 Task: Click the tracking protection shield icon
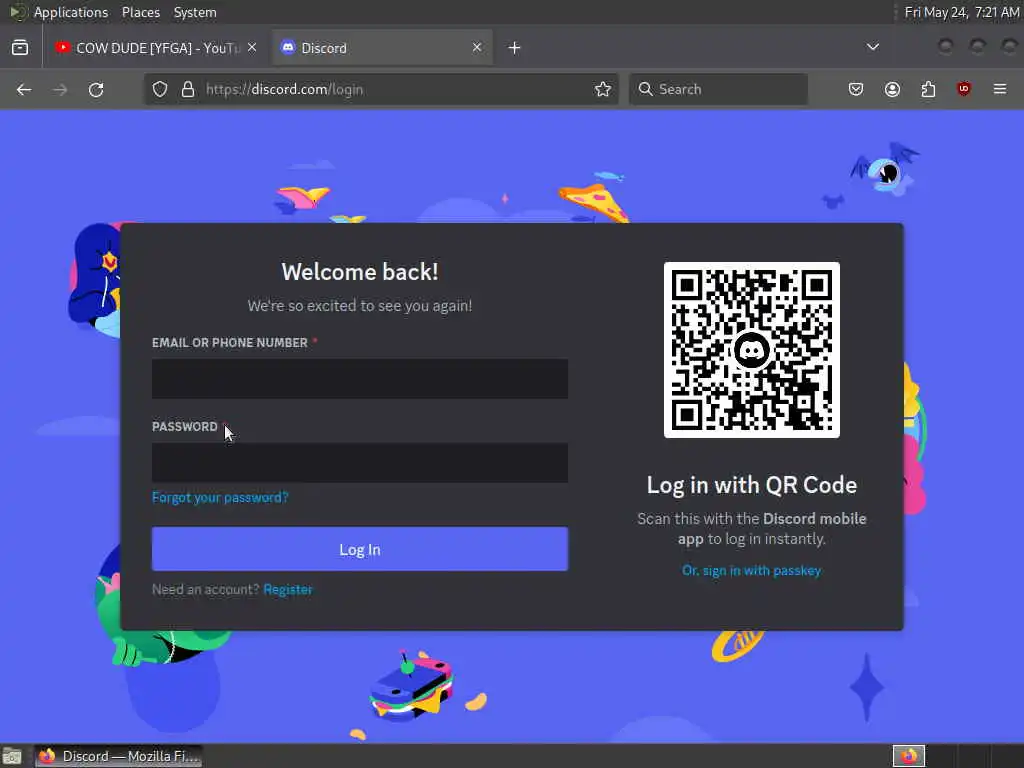(160, 89)
